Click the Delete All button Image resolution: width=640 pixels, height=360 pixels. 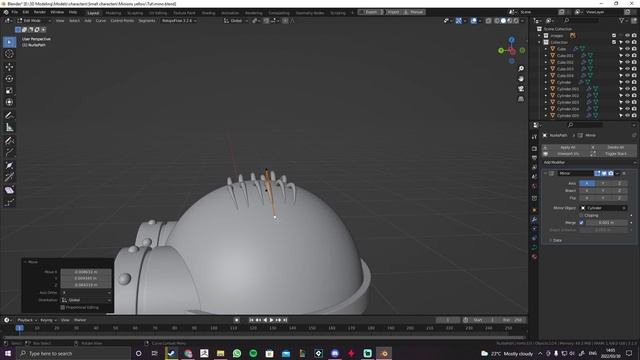(x=614, y=147)
